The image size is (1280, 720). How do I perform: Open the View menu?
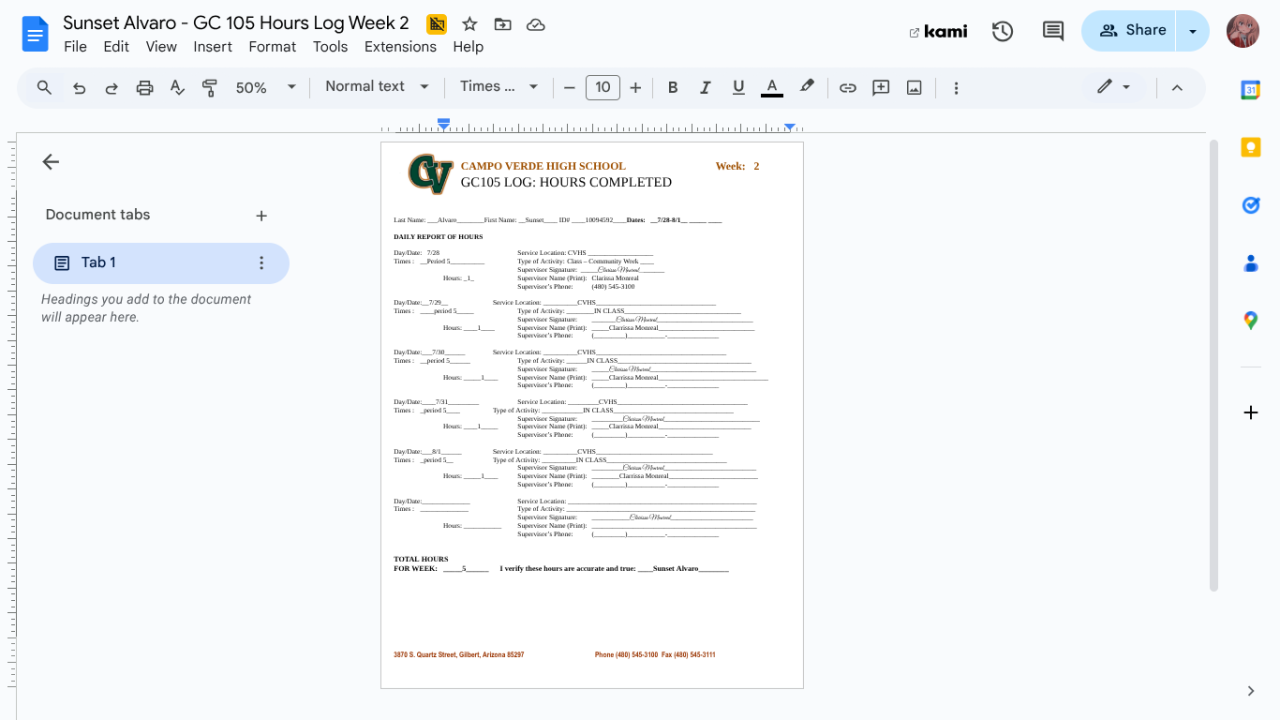[161, 47]
